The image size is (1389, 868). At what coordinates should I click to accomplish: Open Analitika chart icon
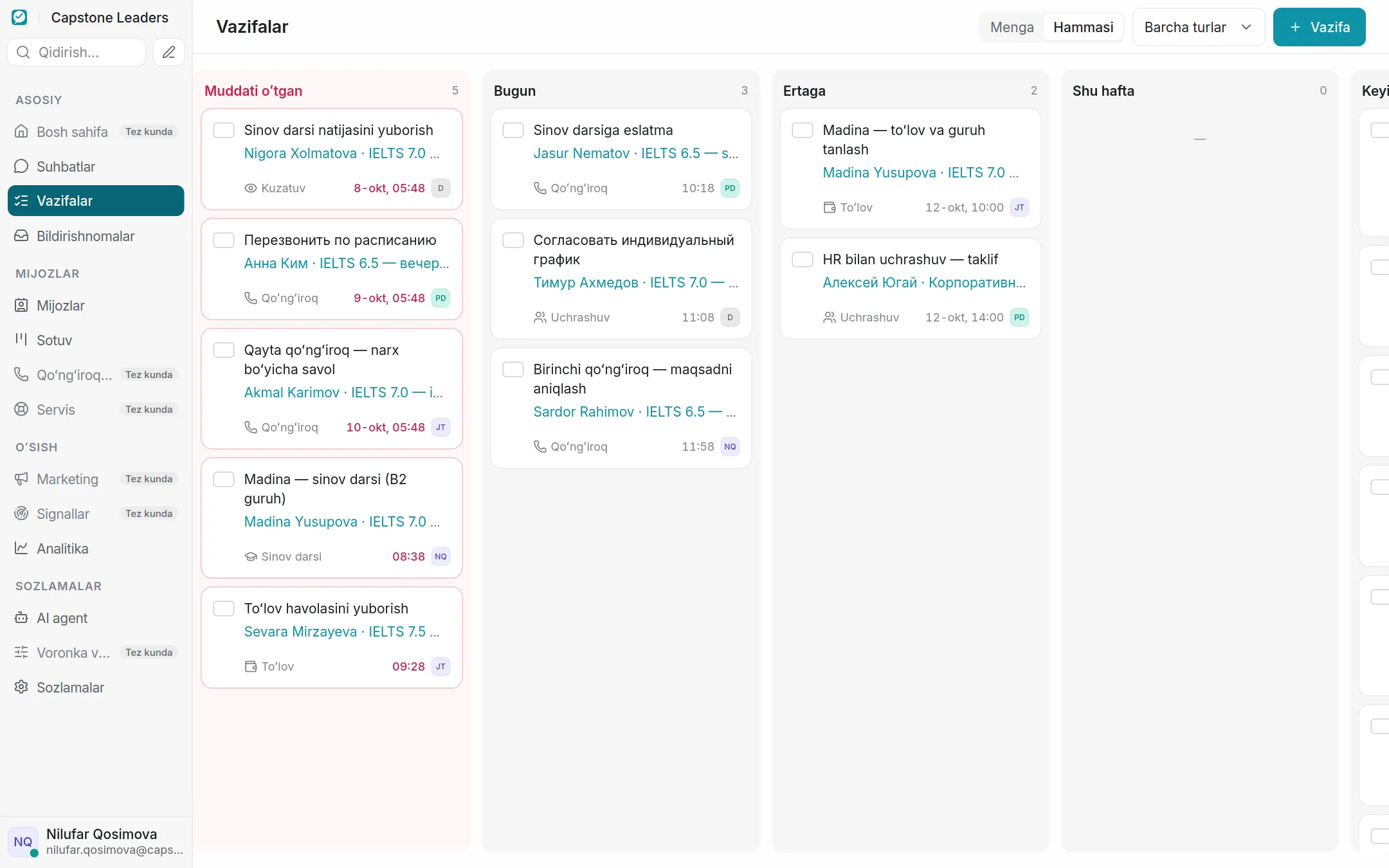point(21,548)
